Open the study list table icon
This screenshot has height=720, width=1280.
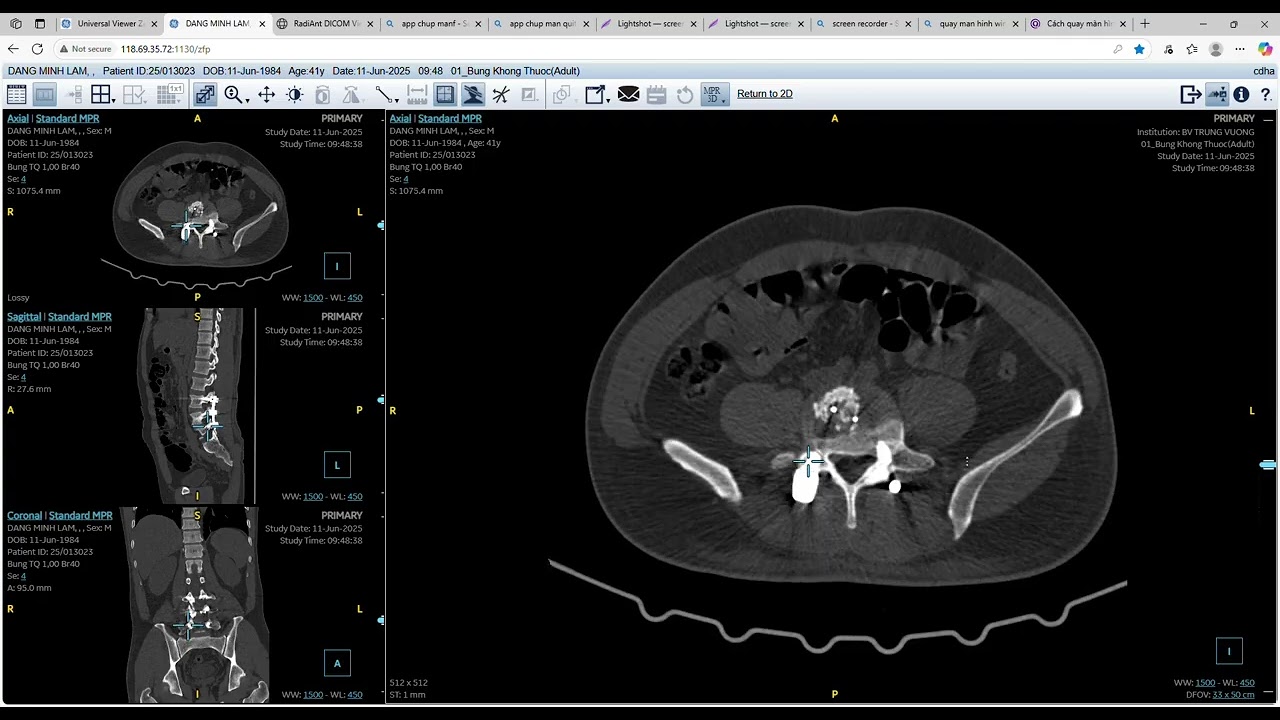[x=17, y=94]
